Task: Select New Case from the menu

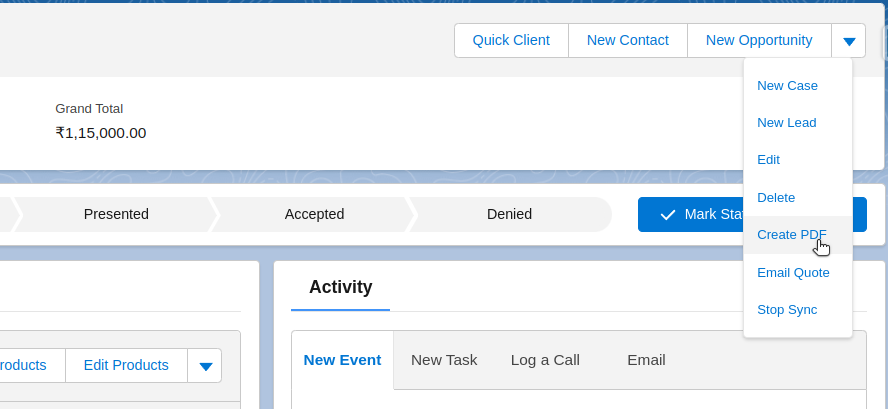Action: coord(787,86)
